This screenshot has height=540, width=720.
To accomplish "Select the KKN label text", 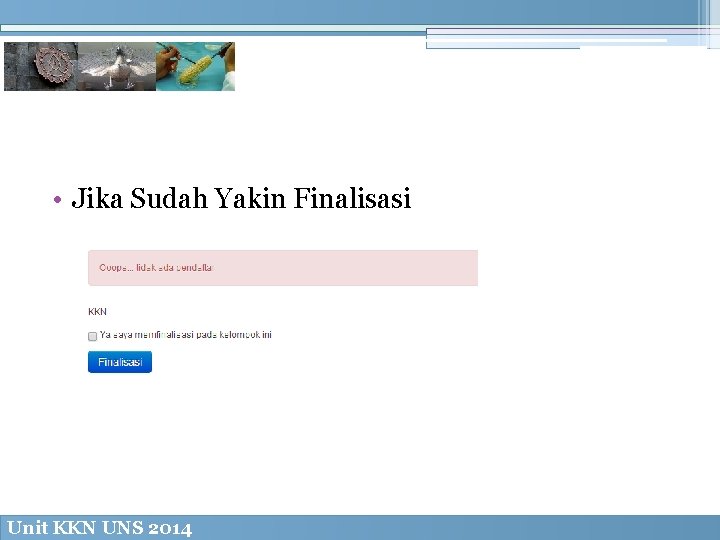I will coord(97,312).
